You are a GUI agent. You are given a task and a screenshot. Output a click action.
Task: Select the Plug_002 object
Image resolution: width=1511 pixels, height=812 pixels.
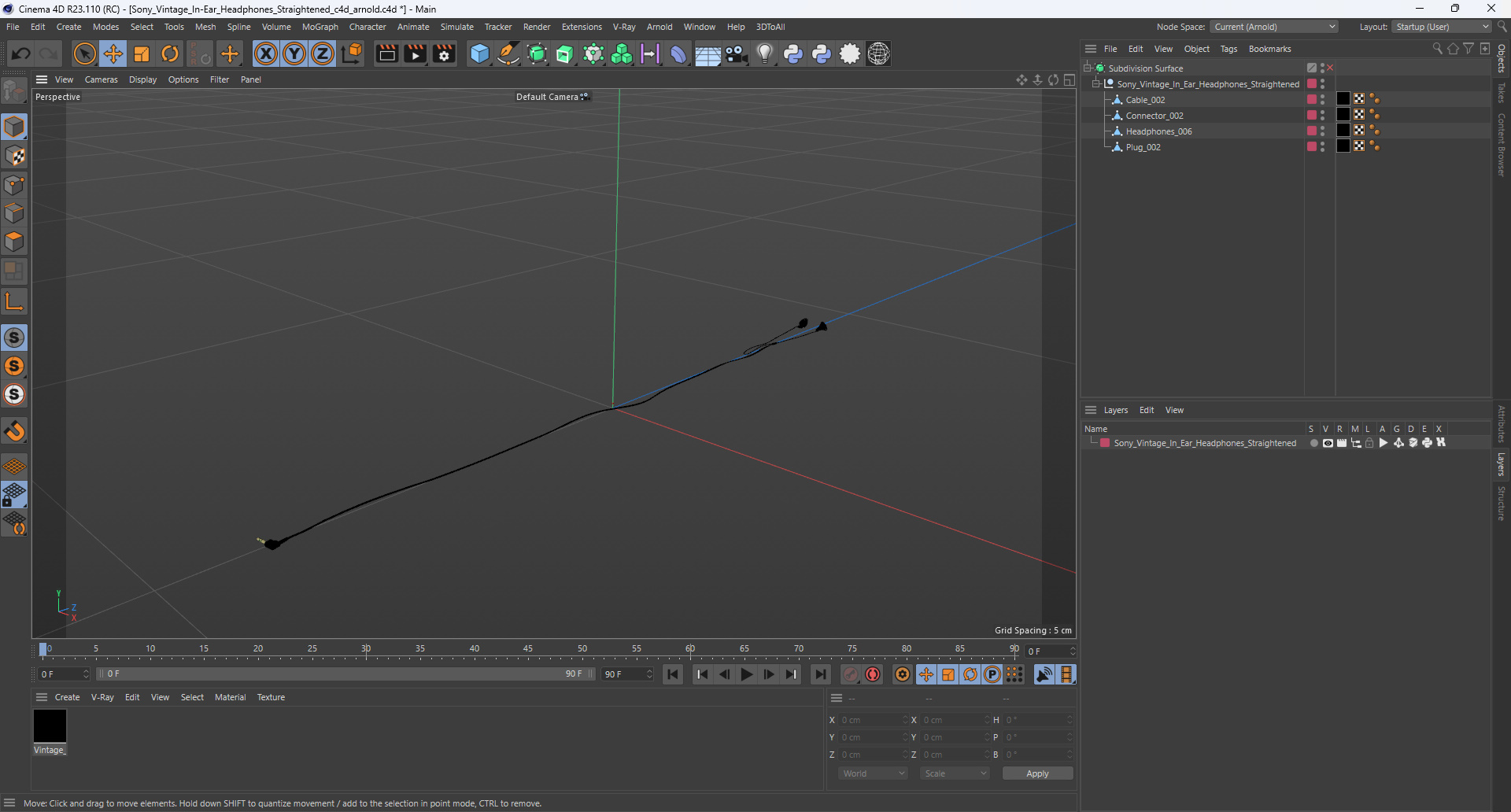click(x=1143, y=147)
